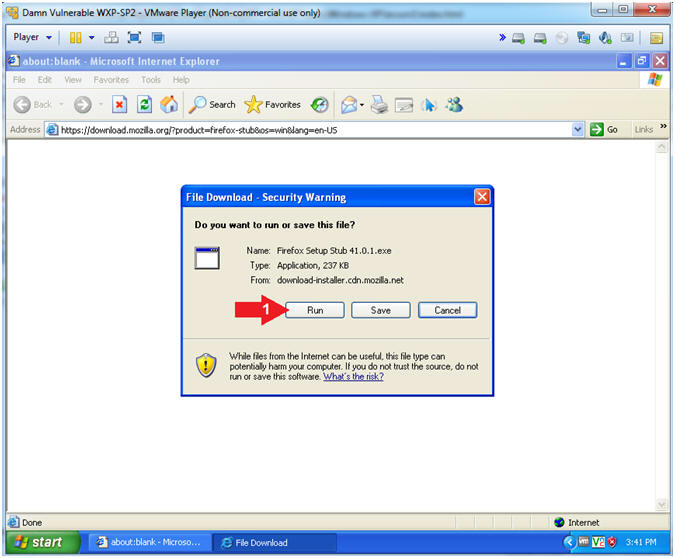Click the source download-installer.cdn.mozilla.net text
Image resolution: width=675 pixels, height=558 pixels.
point(340,280)
